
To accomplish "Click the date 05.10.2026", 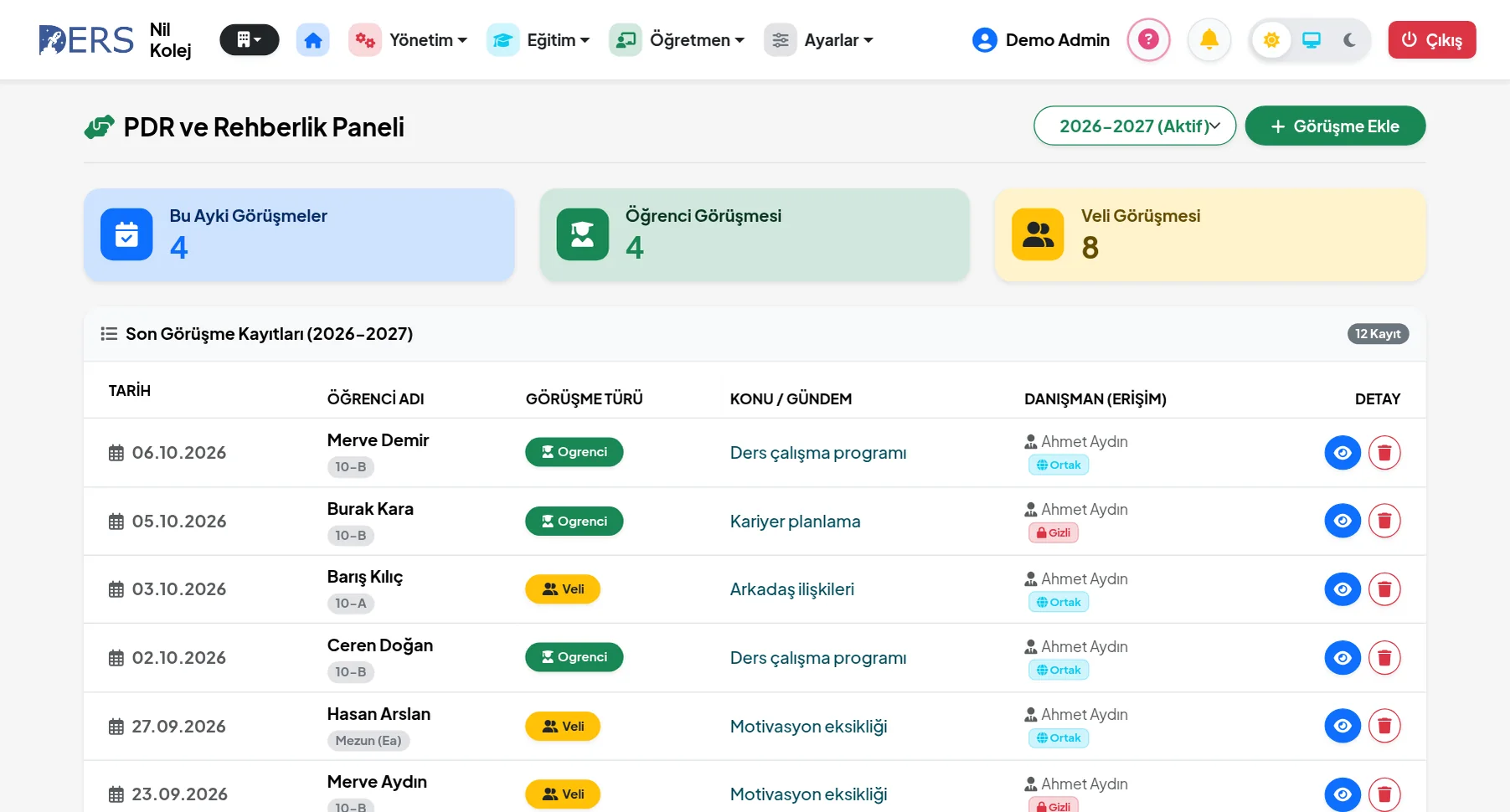I will [x=179, y=522].
